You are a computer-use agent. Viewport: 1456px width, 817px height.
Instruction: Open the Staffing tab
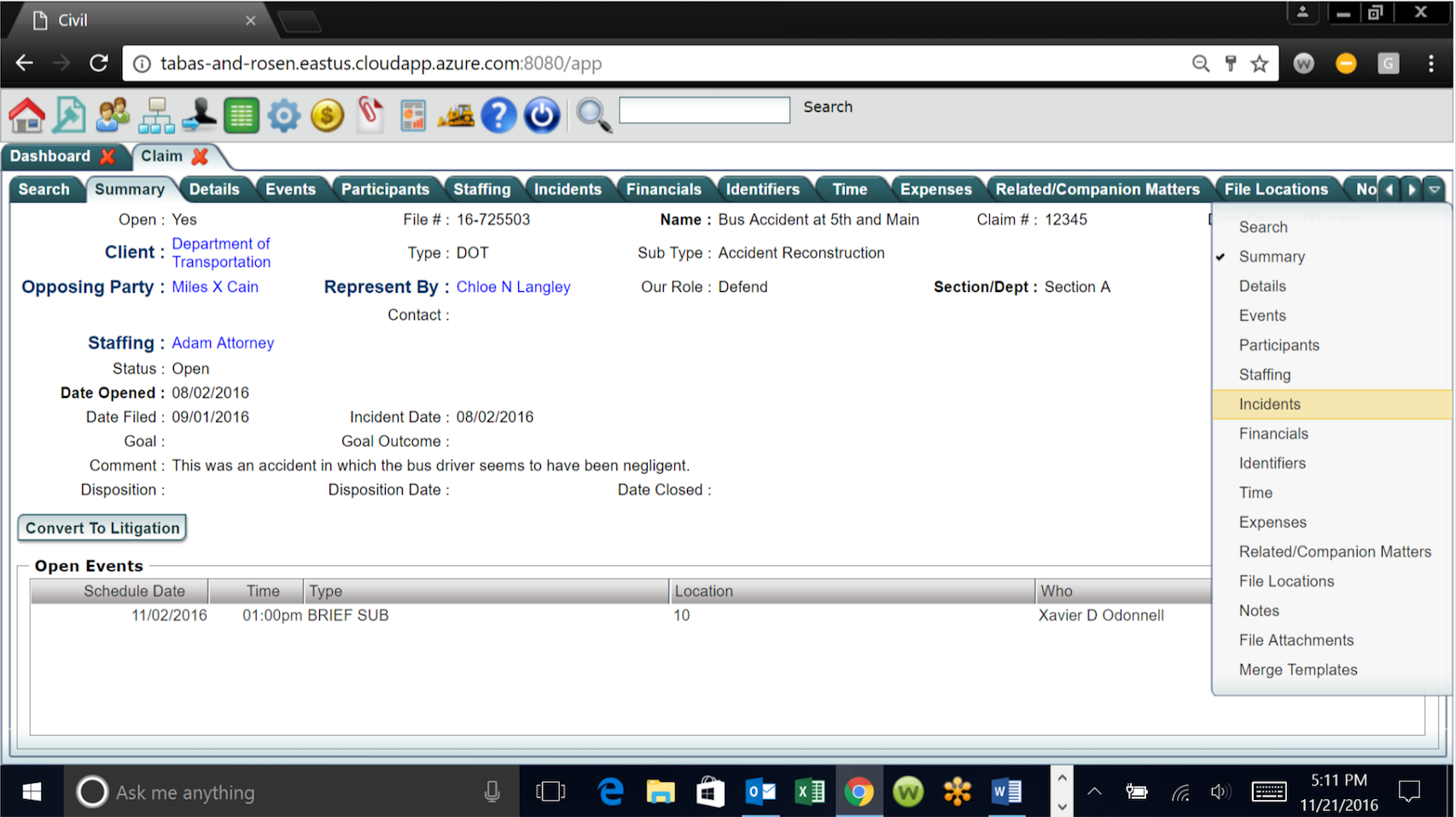click(483, 189)
